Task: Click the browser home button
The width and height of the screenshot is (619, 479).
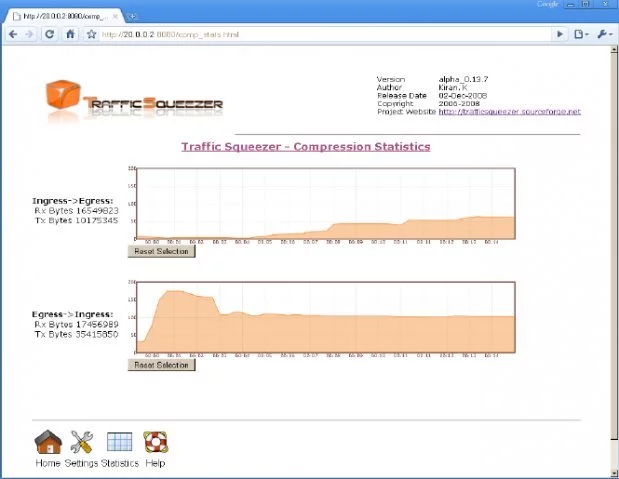Action: (x=70, y=34)
